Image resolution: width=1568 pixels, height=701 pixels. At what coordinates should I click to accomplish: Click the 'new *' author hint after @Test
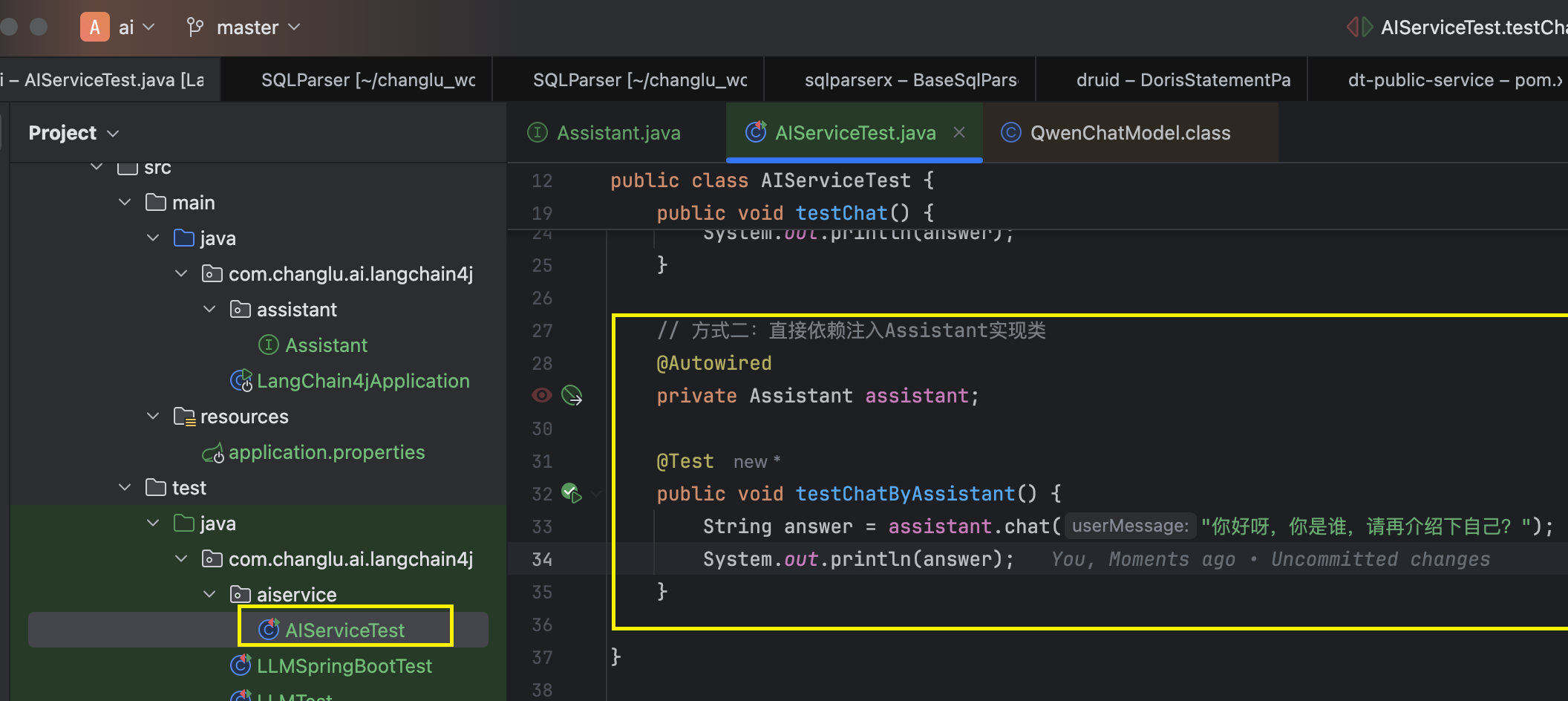(x=757, y=462)
